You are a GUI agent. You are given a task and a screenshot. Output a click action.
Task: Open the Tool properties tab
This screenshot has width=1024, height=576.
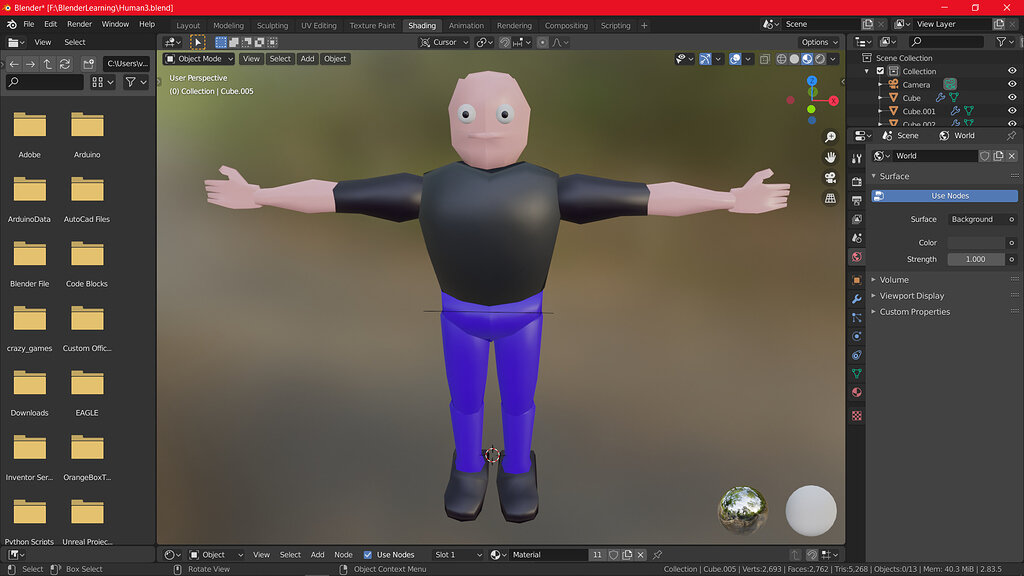(x=857, y=159)
